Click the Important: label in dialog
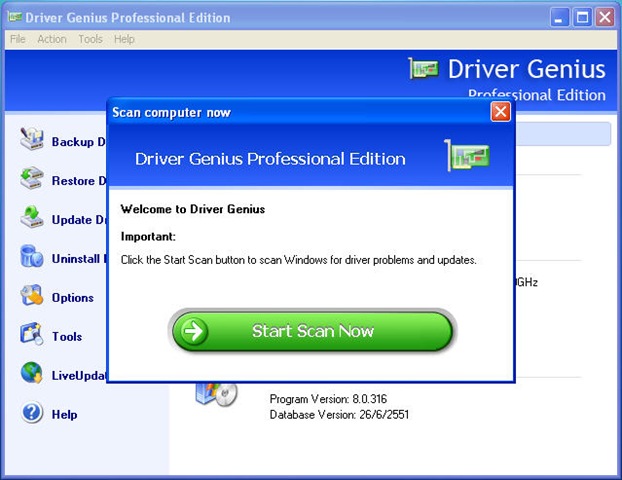The image size is (622, 480). (148, 236)
